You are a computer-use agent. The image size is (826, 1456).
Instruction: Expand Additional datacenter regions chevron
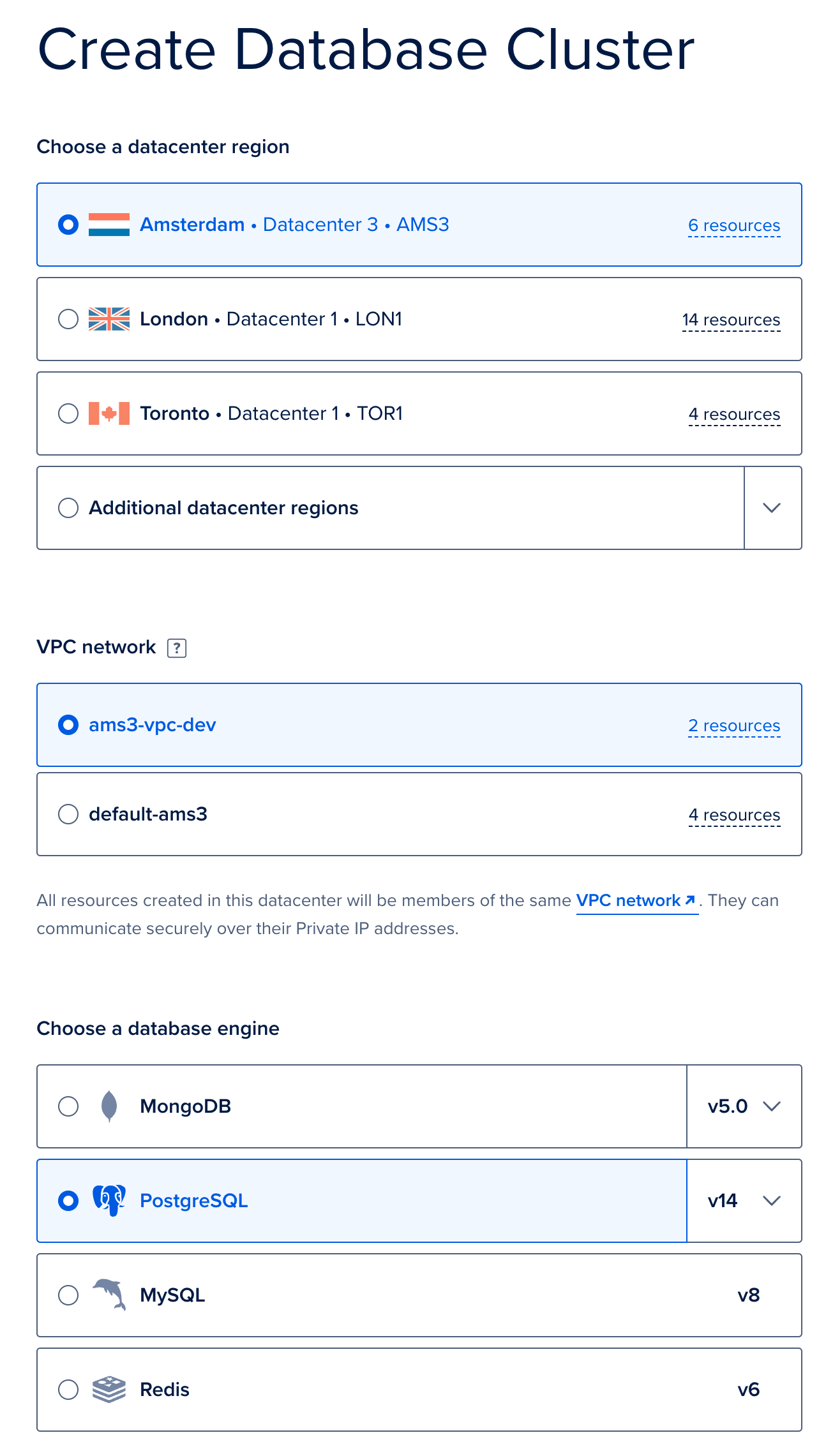pos(772,508)
